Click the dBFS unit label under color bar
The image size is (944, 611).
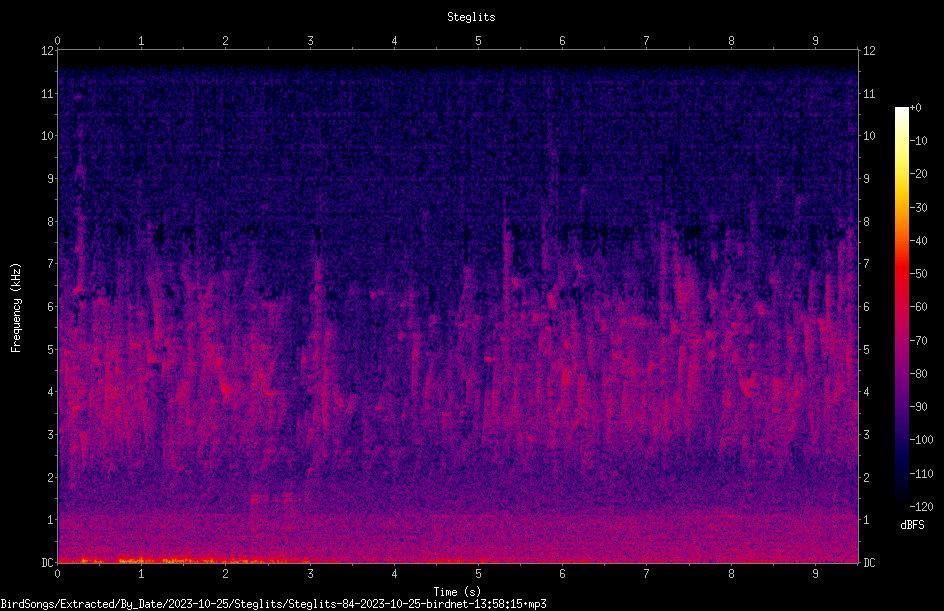(912, 525)
